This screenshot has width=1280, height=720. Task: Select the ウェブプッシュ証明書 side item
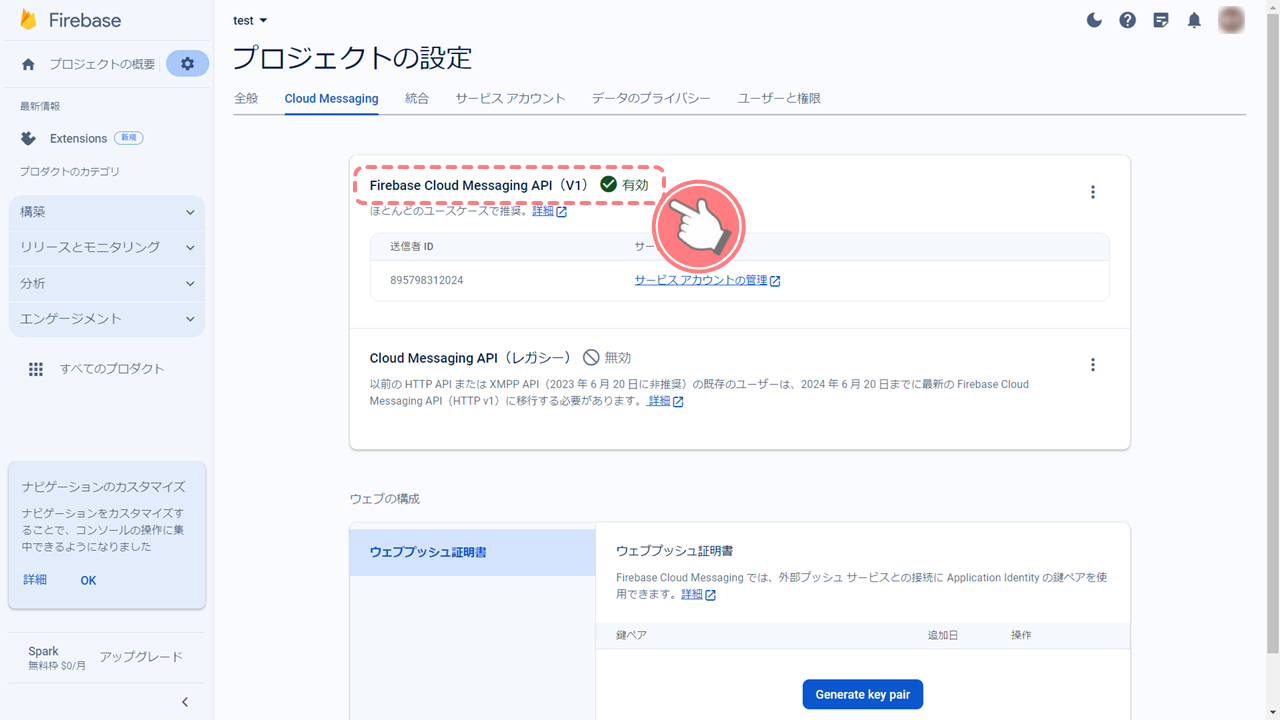click(x=472, y=552)
